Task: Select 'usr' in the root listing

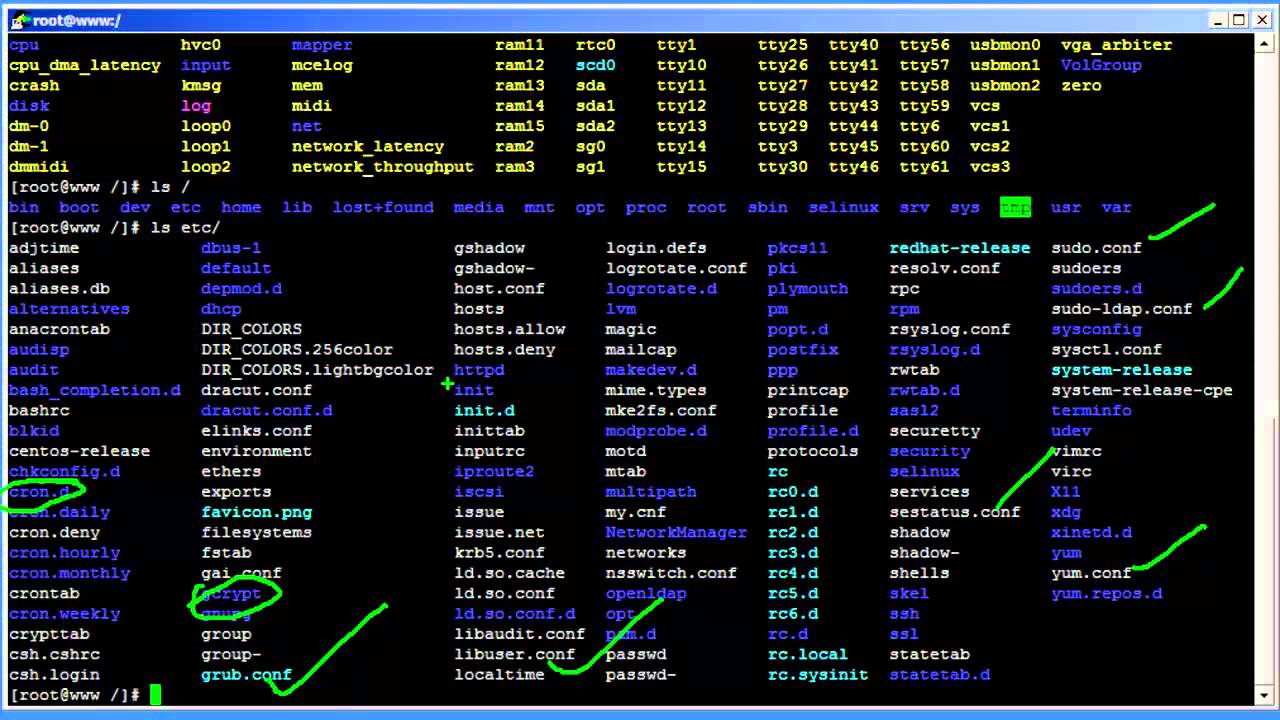Action: pos(1066,207)
